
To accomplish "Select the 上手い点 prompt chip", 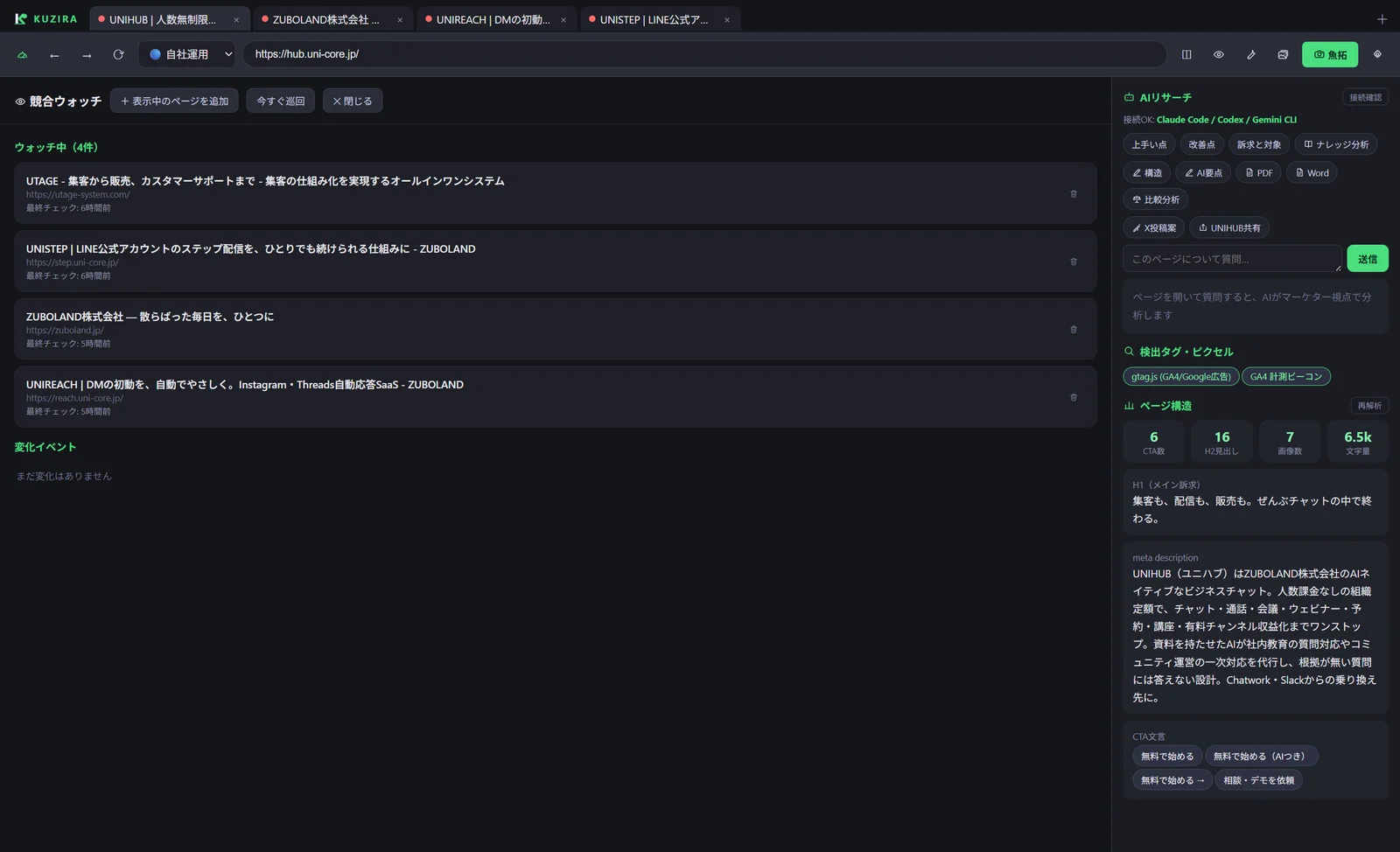I will click(x=1149, y=144).
